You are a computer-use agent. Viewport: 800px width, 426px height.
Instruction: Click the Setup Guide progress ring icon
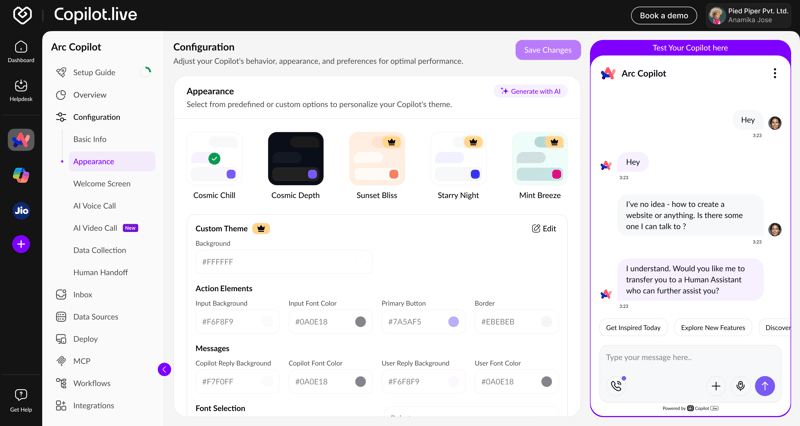(145, 72)
